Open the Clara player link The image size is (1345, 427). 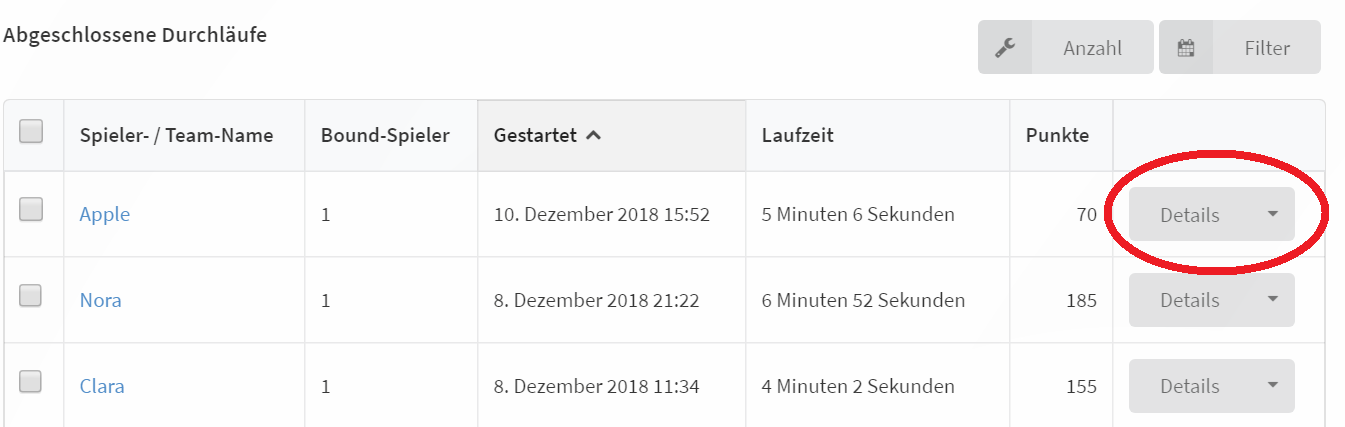pos(102,386)
